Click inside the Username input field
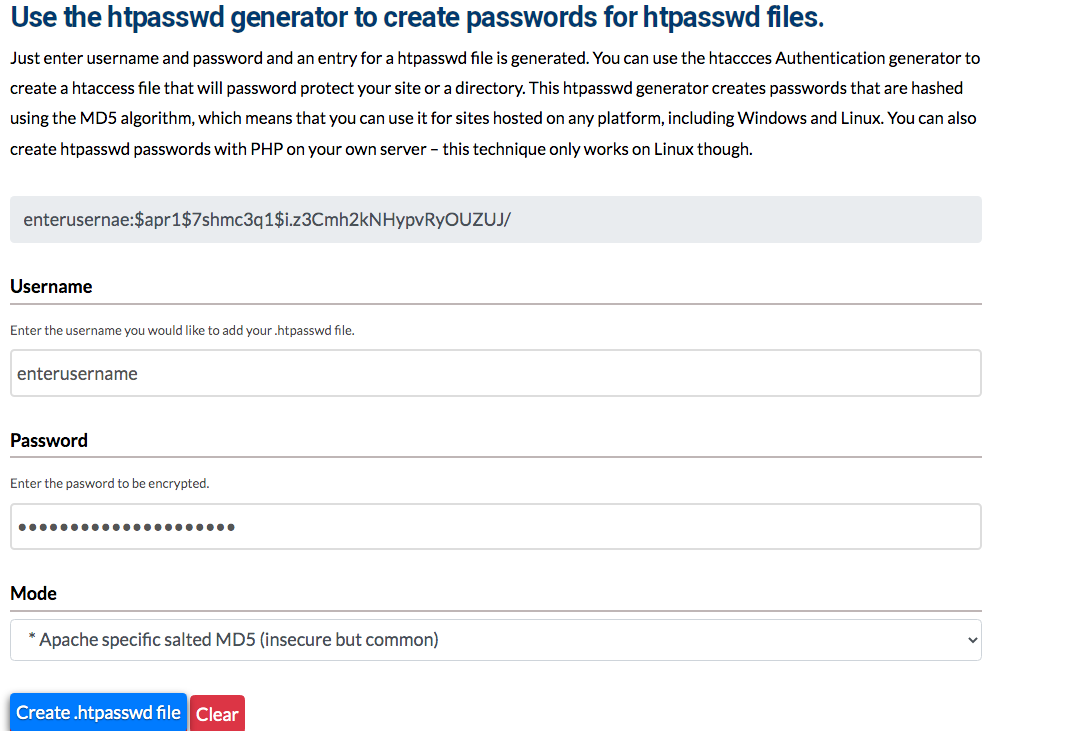 coord(400,372)
